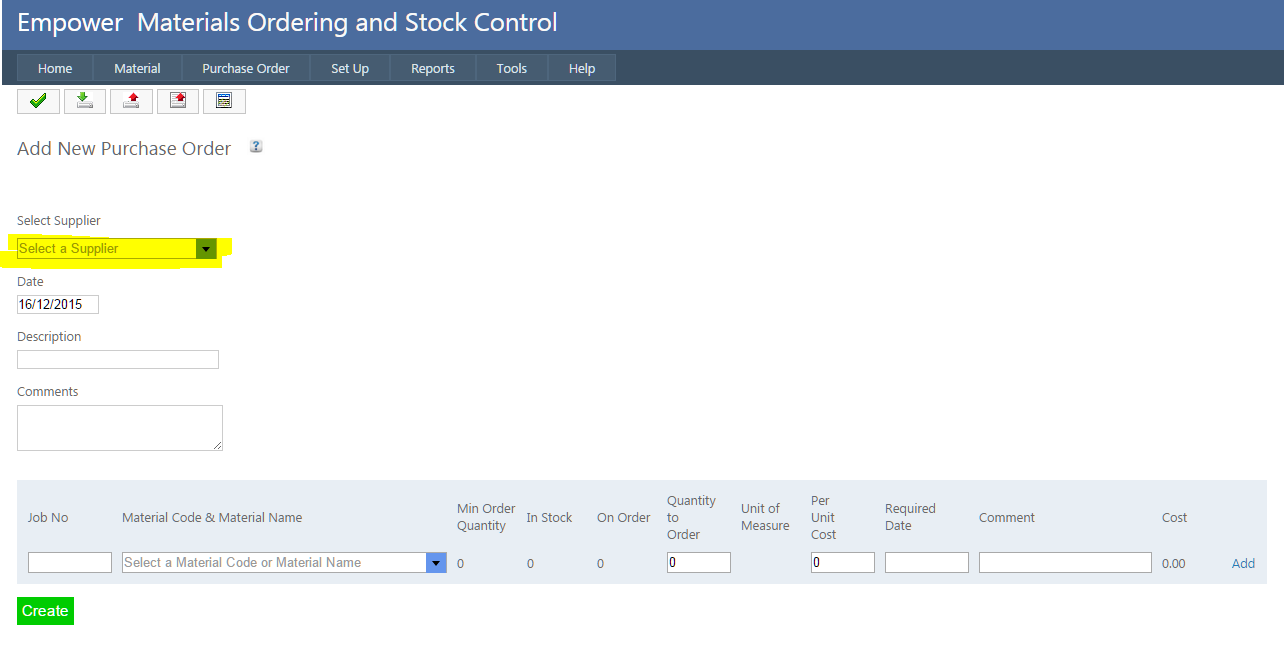Click the Quantity to Order field
The width and height of the screenshot is (1284, 646).
[x=698, y=563]
